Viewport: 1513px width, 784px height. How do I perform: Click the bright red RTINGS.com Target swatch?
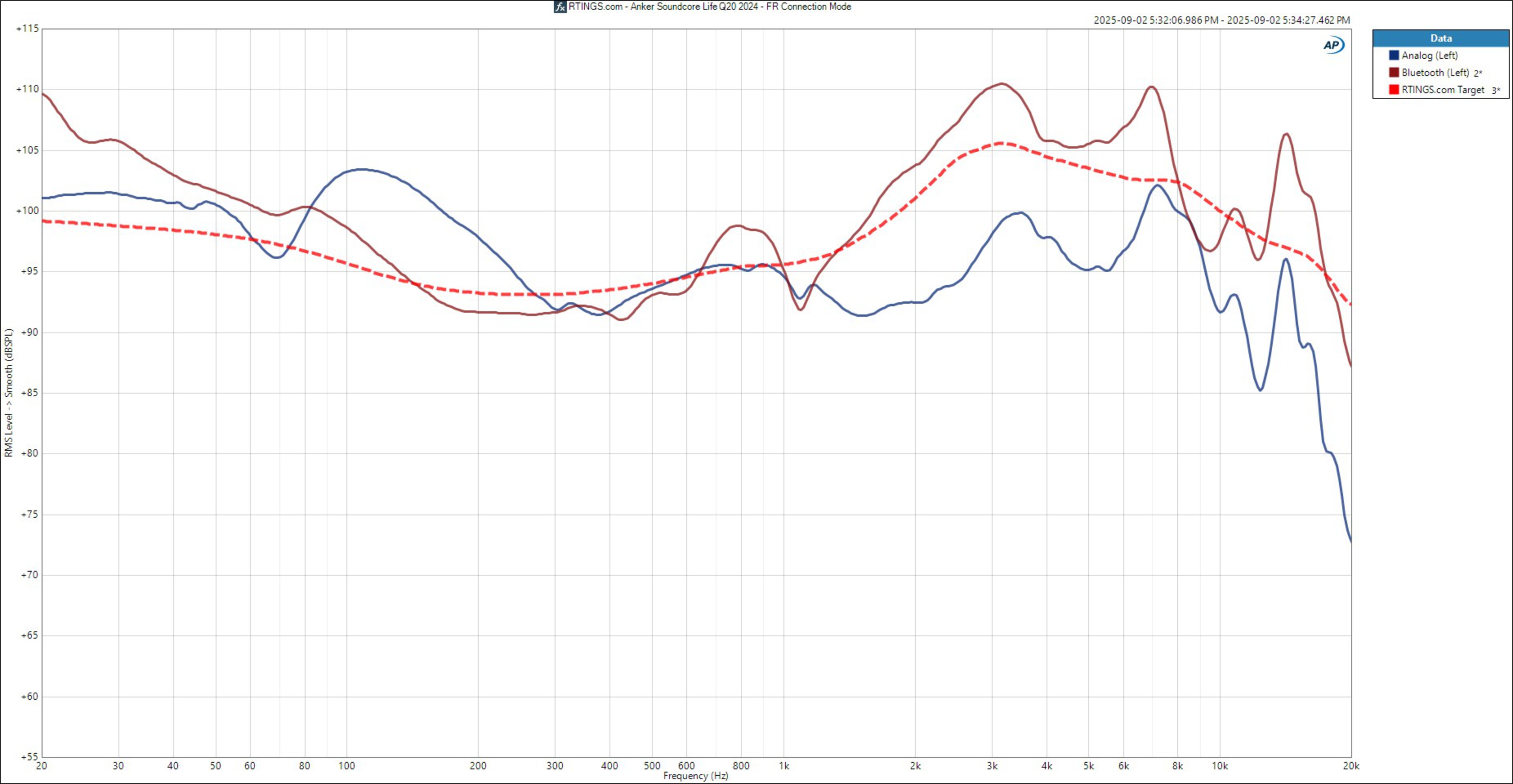point(1393,90)
